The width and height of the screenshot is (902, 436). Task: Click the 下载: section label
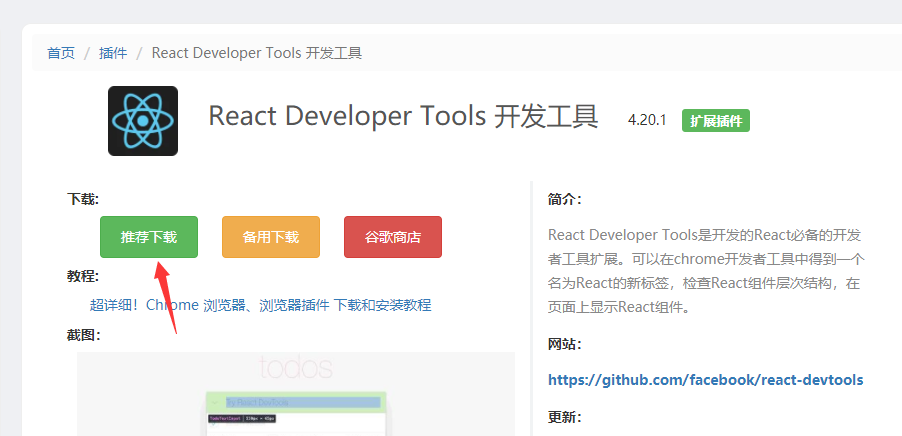(x=83, y=199)
